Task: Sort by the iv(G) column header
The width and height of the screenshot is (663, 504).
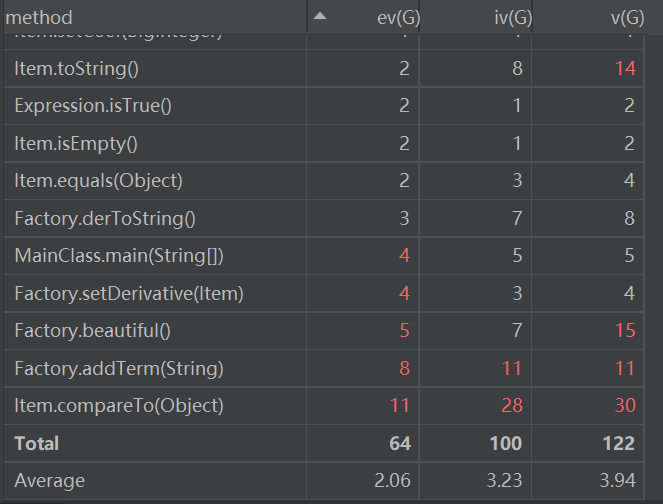Action: tap(512, 18)
